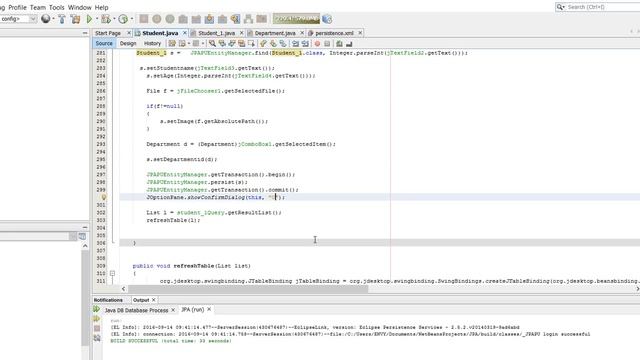Minimize the lower left panel
Image resolution: width=640 pixels, height=360 pixels.
(85, 227)
